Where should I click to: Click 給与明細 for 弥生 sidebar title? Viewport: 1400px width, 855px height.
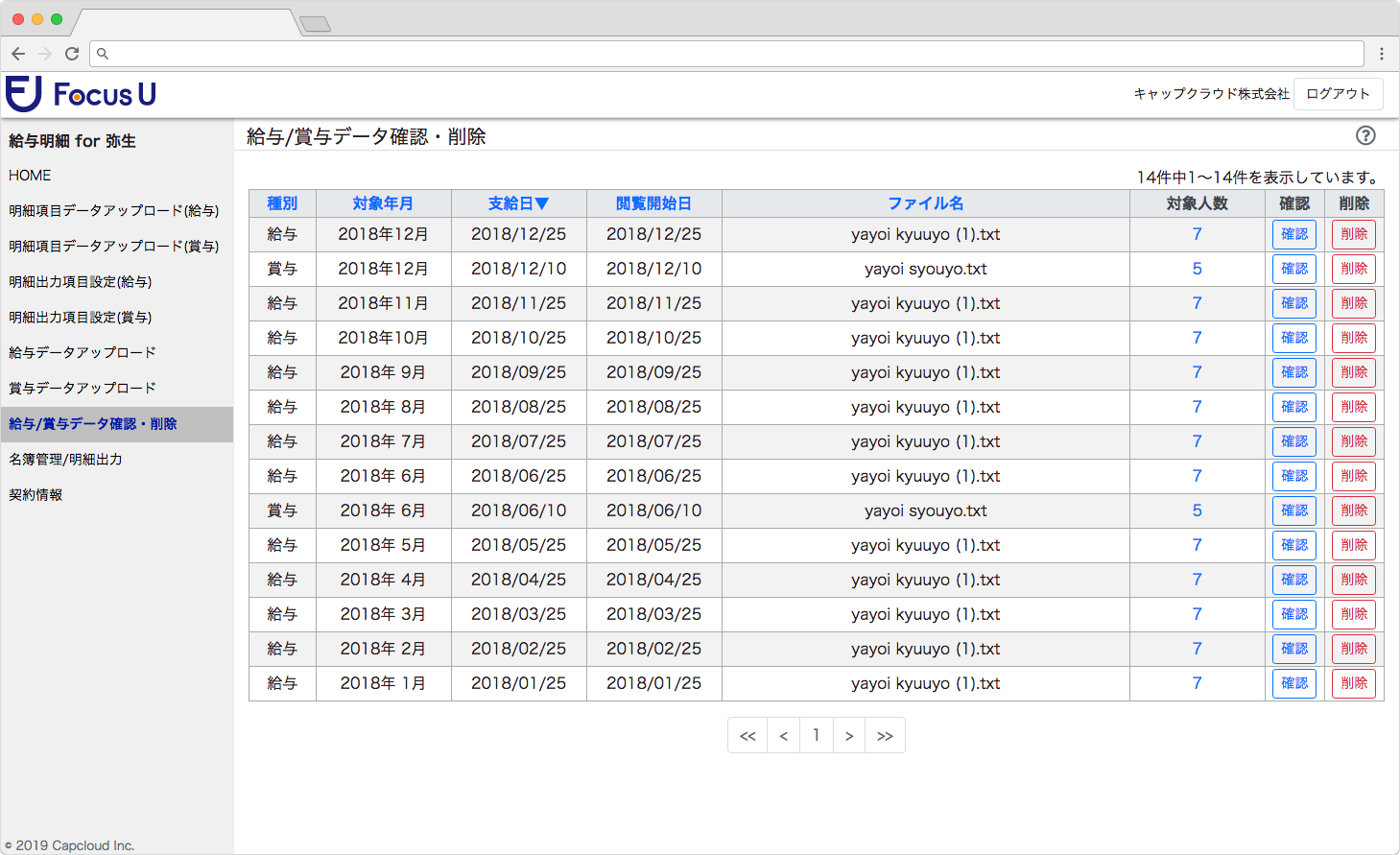point(72,141)
